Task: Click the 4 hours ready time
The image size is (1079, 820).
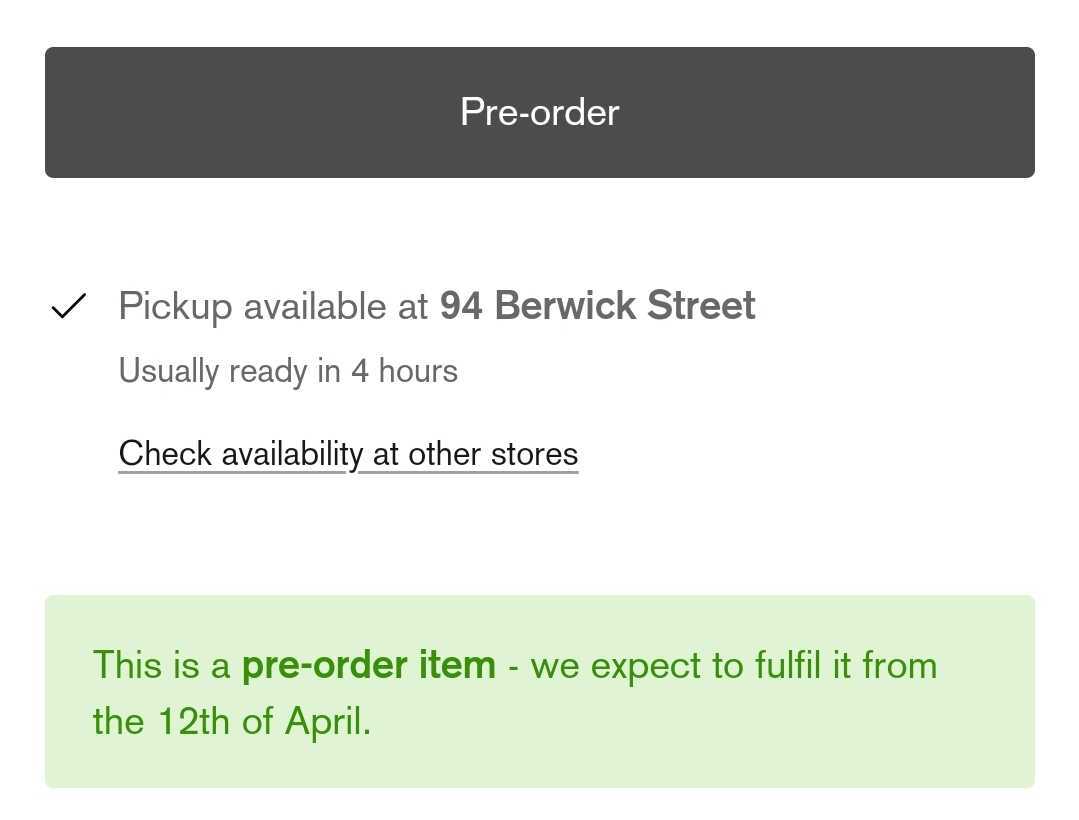Action: 404,371
